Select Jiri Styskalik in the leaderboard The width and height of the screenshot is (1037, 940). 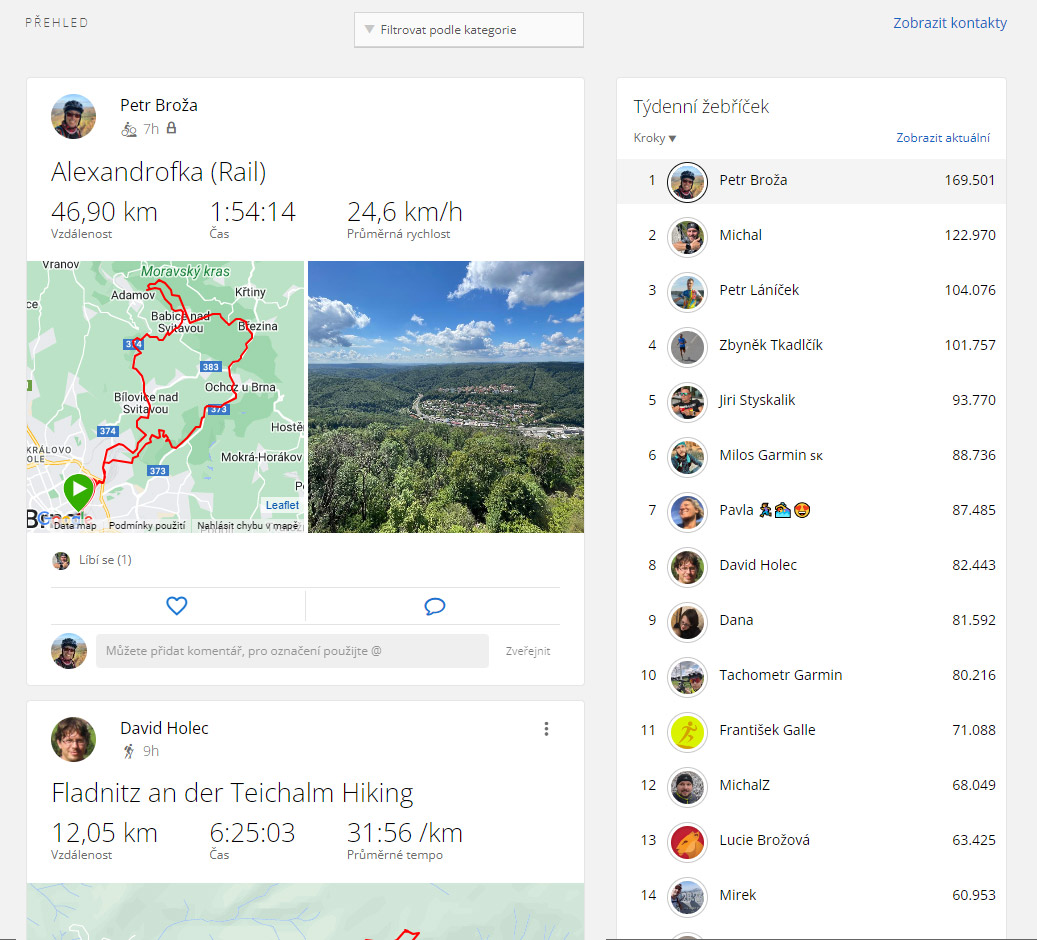pyautogui.click(x=757, y=400)
